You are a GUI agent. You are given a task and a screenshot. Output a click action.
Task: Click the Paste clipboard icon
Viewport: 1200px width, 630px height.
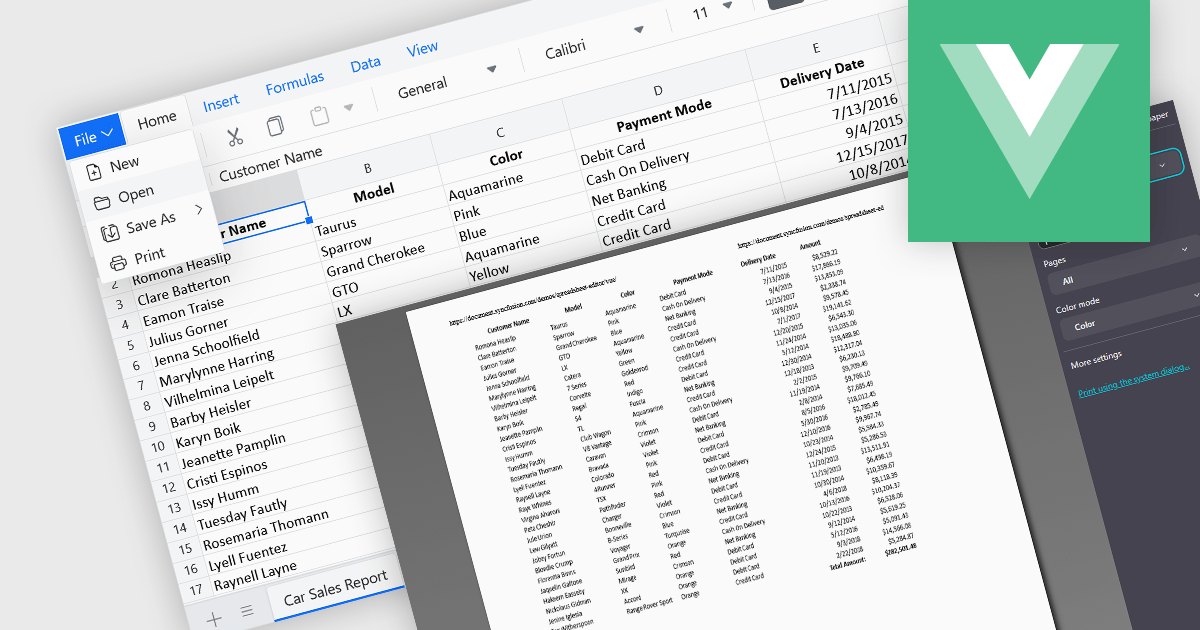pyautogui.click(x=320, y=116)
